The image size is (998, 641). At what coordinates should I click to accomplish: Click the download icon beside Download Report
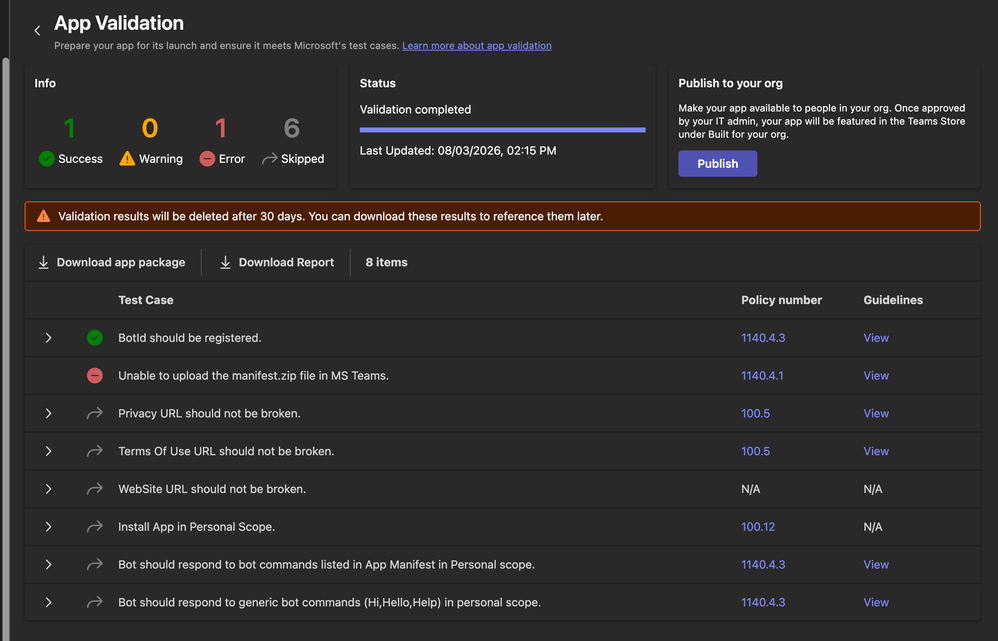225,262
